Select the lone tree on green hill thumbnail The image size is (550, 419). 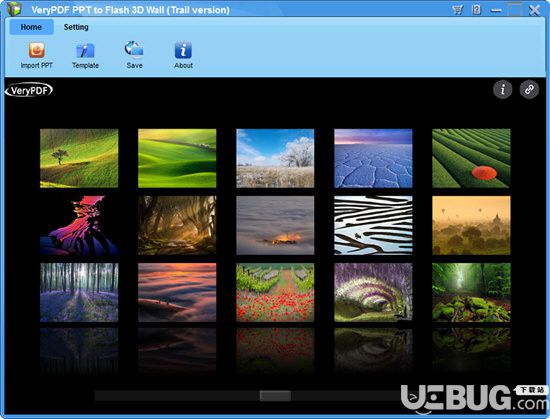pos(79,158)
